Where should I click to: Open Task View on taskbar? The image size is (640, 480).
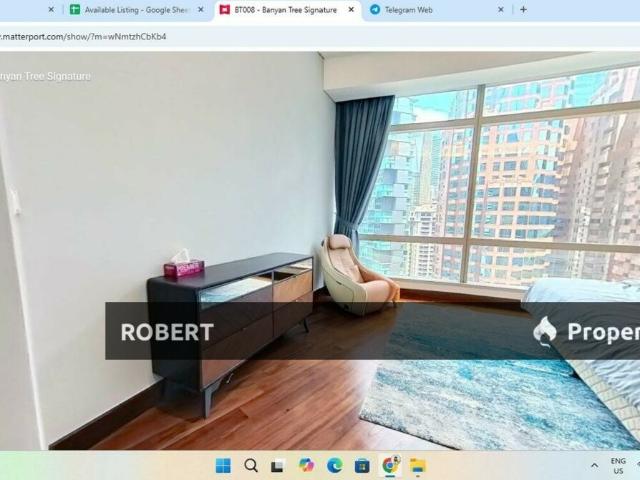pos(278,465)
